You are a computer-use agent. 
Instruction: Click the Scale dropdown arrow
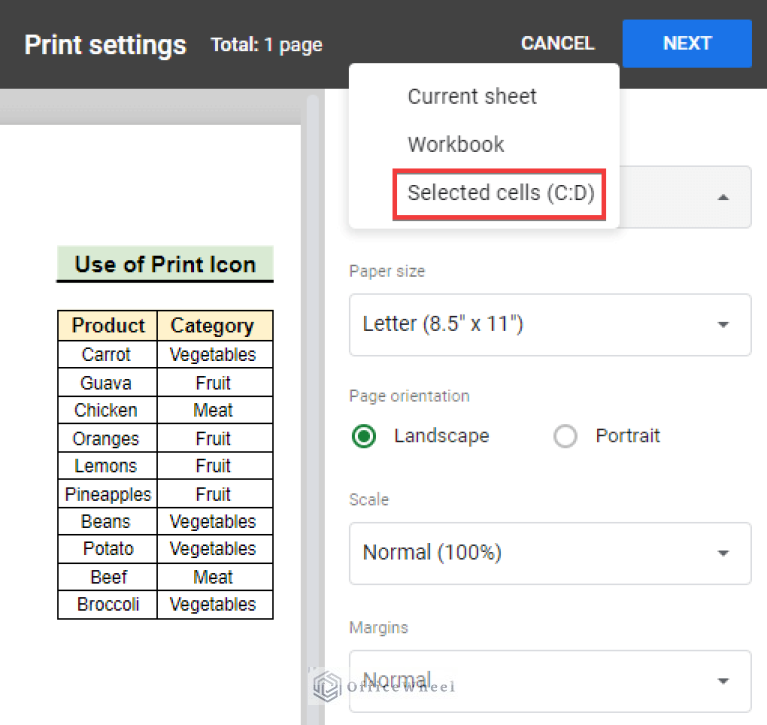pyautogui.click(x=723, y=553)
